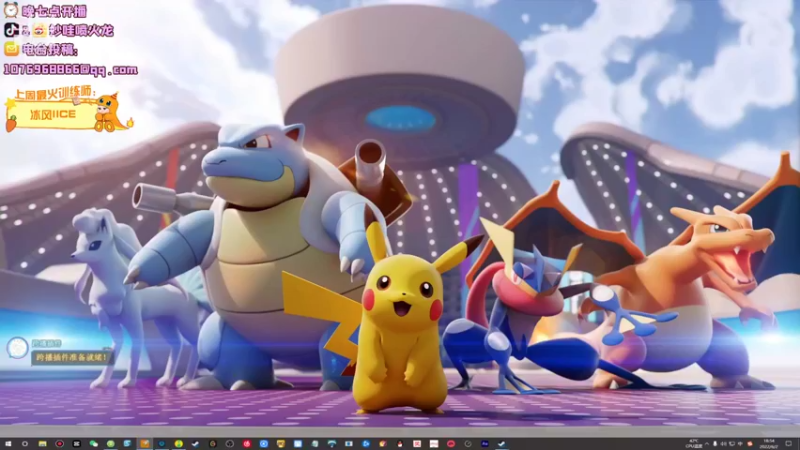This screenshot has width=800, height=450.
Task: Click the CPU temperature readout in tray
Action: pos(694,444)
